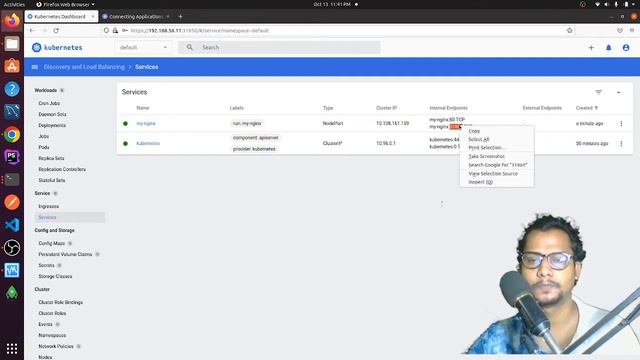
Task: Open Persistent Volume Claims in sidebar
Action: 65,254
